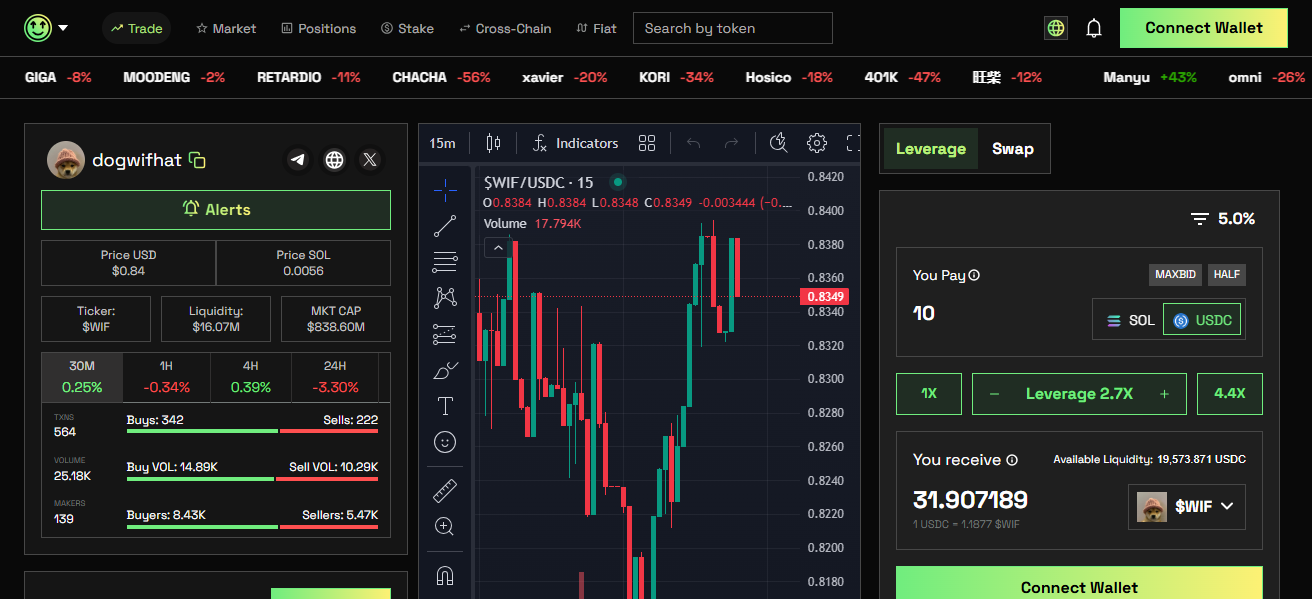Screen dimensions: 1312x599
Task: Open slippage settings 5.0%
Action: coord(1222,219)
